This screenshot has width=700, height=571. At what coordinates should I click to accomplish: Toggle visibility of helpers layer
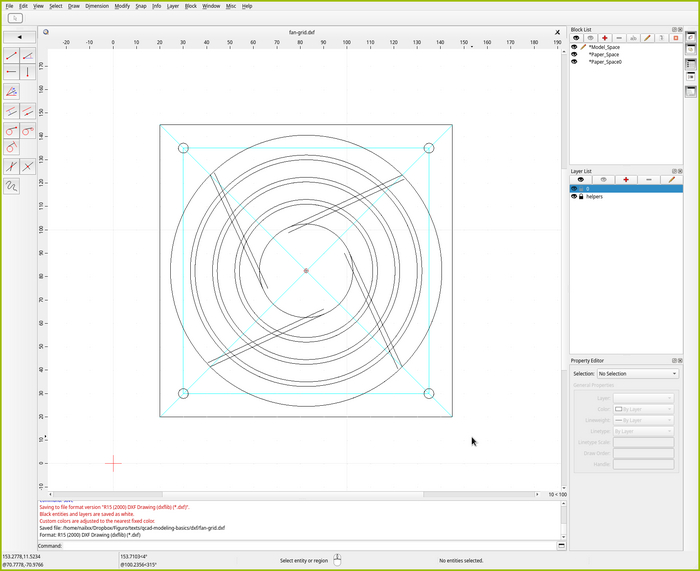click(x=574, y=196)
